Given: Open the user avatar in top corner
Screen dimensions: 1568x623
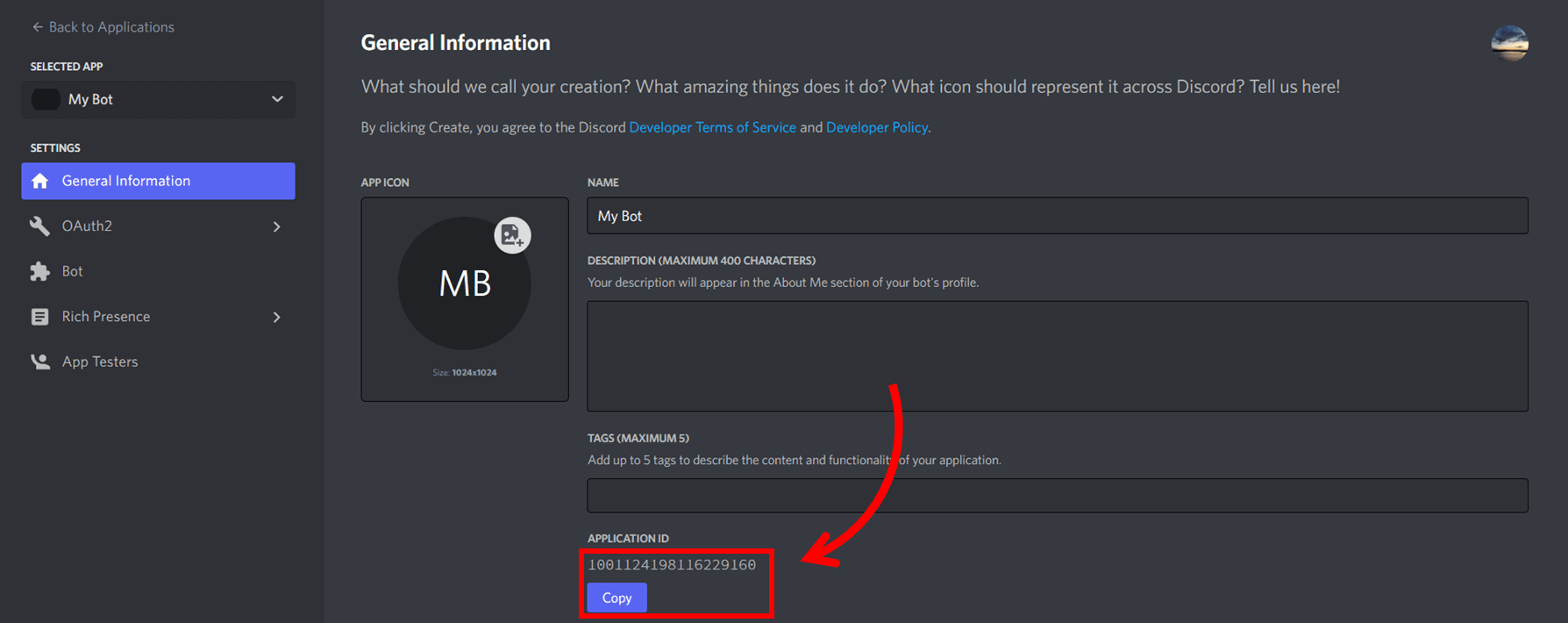Looking at the screenshot, I should pos(1509,43).
